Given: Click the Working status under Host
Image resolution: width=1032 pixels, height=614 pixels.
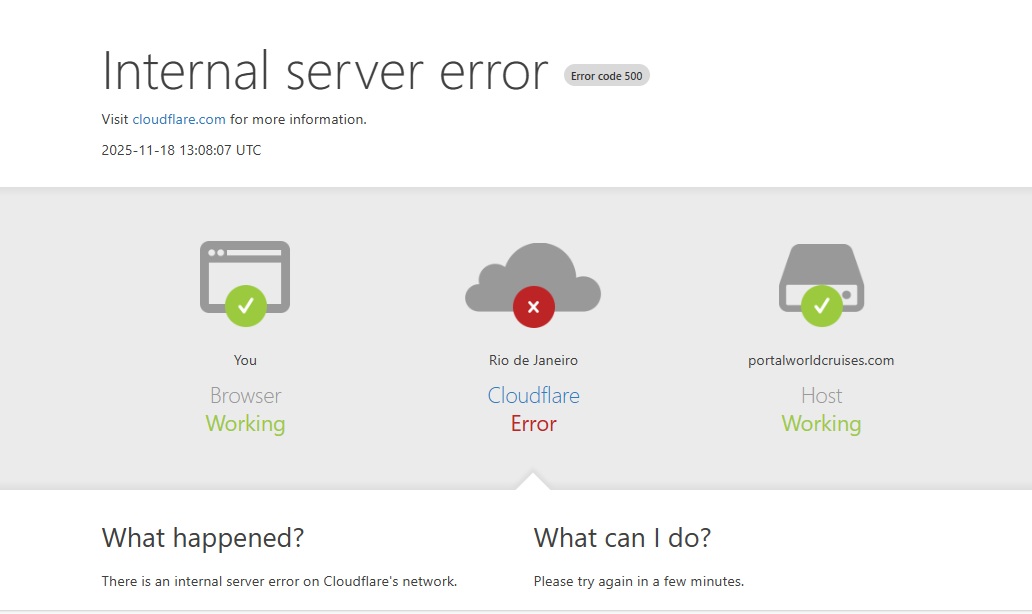Looking at the screenshot, I should [x=821, y=424].
